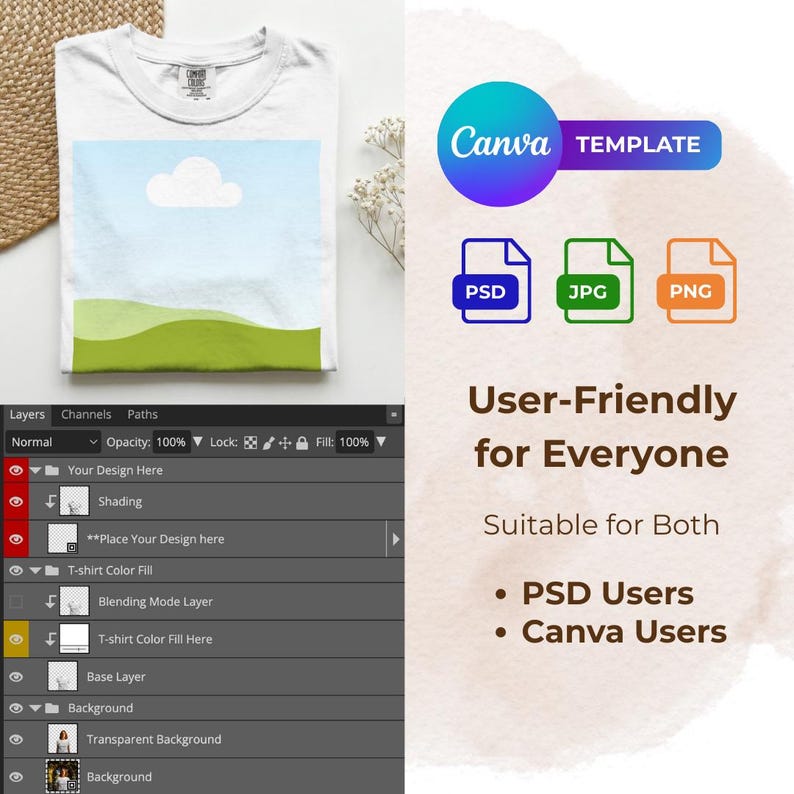Open the Normal blend mode dropdown
The width and height of the screenshot is (794, 794).
point(54,442)
